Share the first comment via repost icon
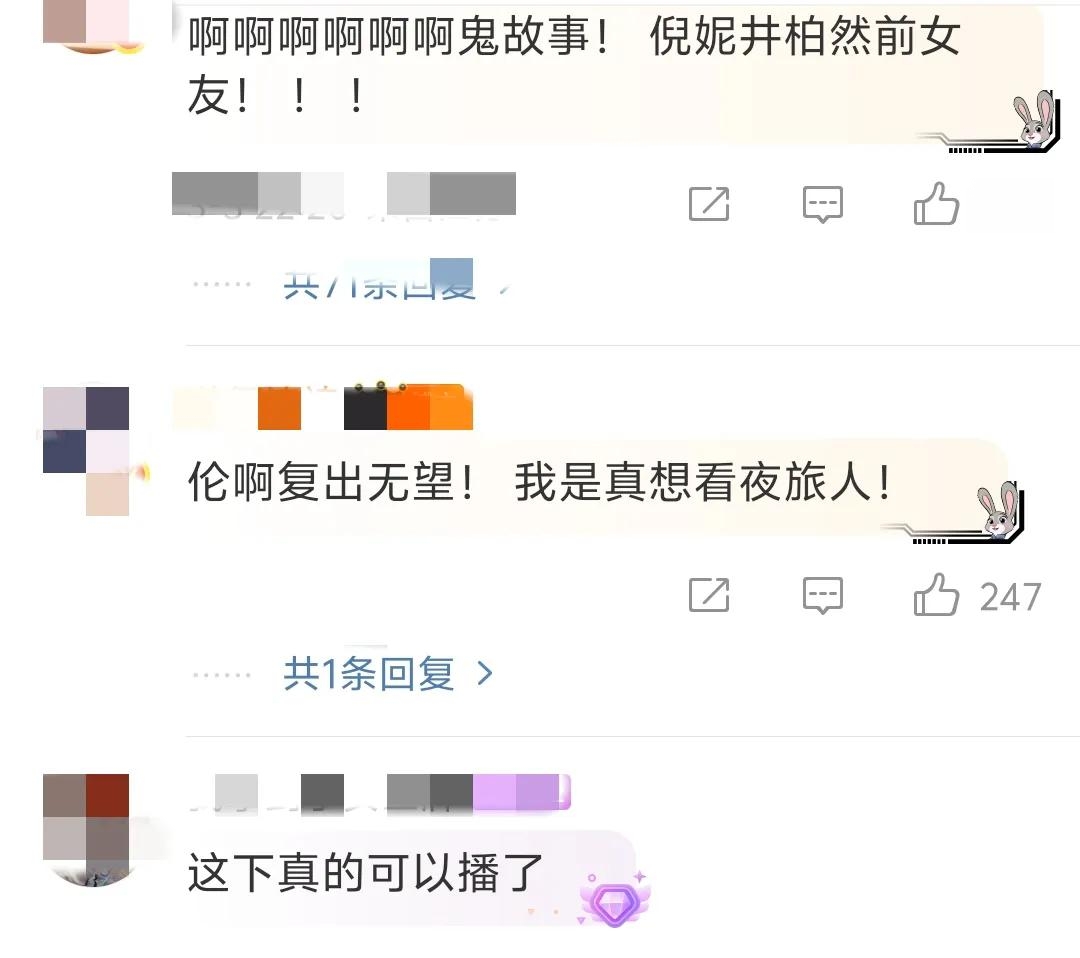The width and height of the screenshot is (1080, 958). click(x=709, y=204)
